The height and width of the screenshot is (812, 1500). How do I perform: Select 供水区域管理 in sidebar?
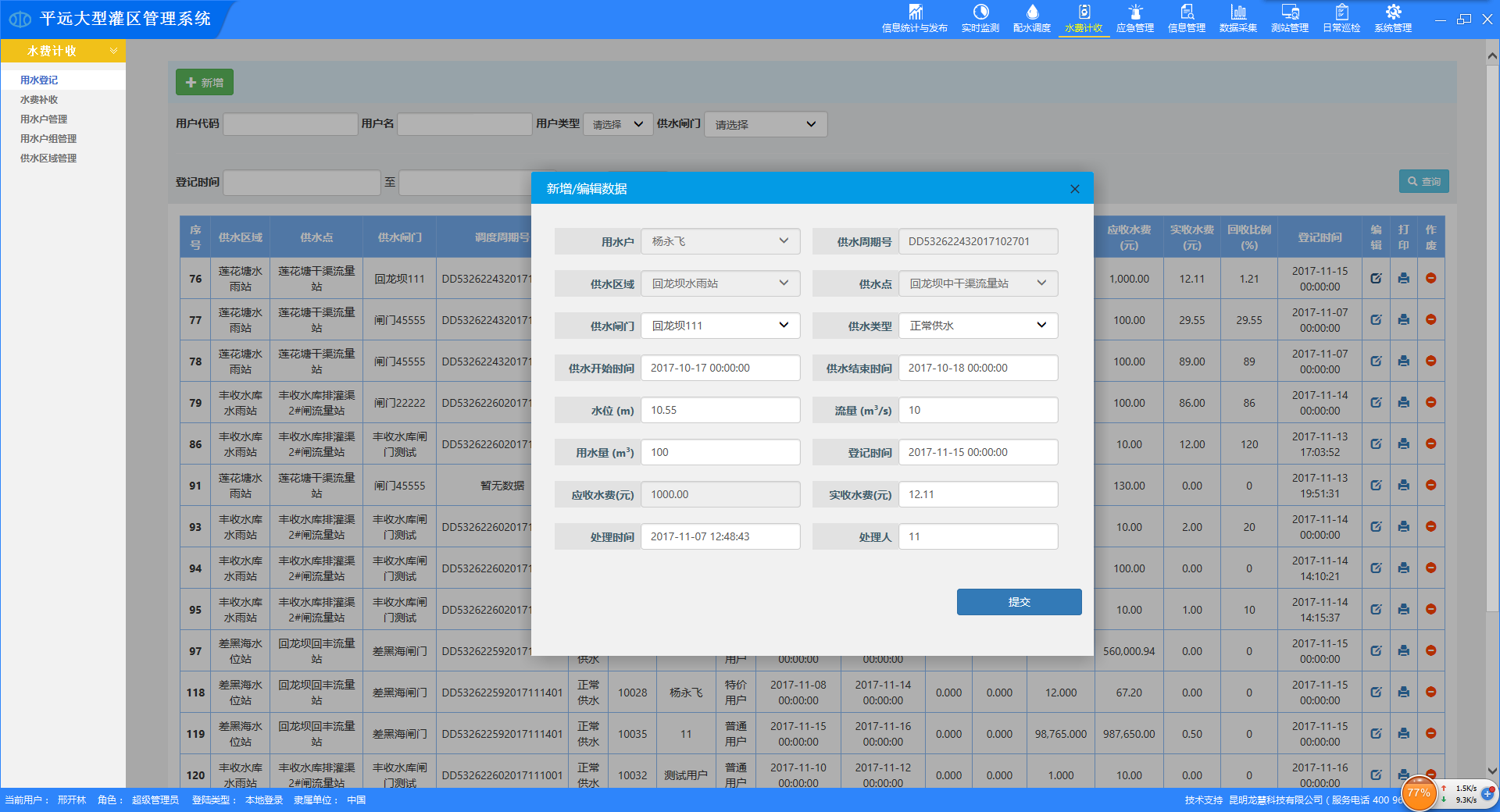tap(48, 158)
